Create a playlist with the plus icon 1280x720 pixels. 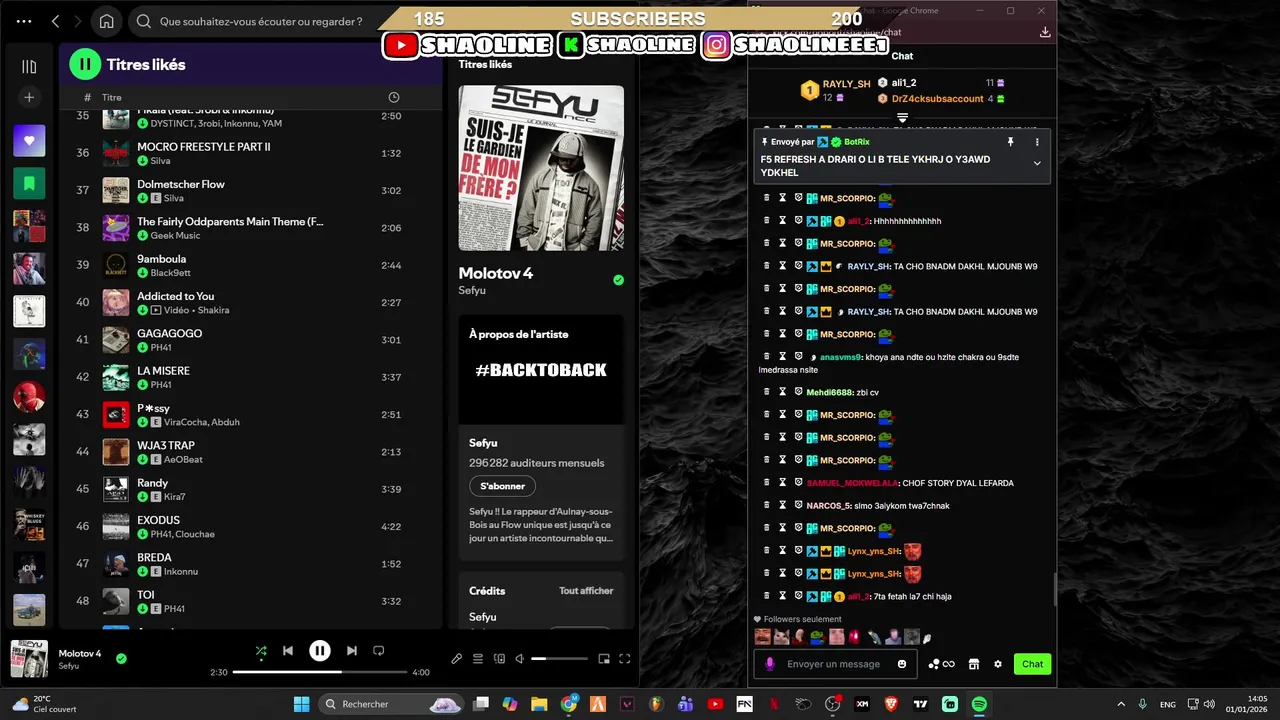coord(29,97)
